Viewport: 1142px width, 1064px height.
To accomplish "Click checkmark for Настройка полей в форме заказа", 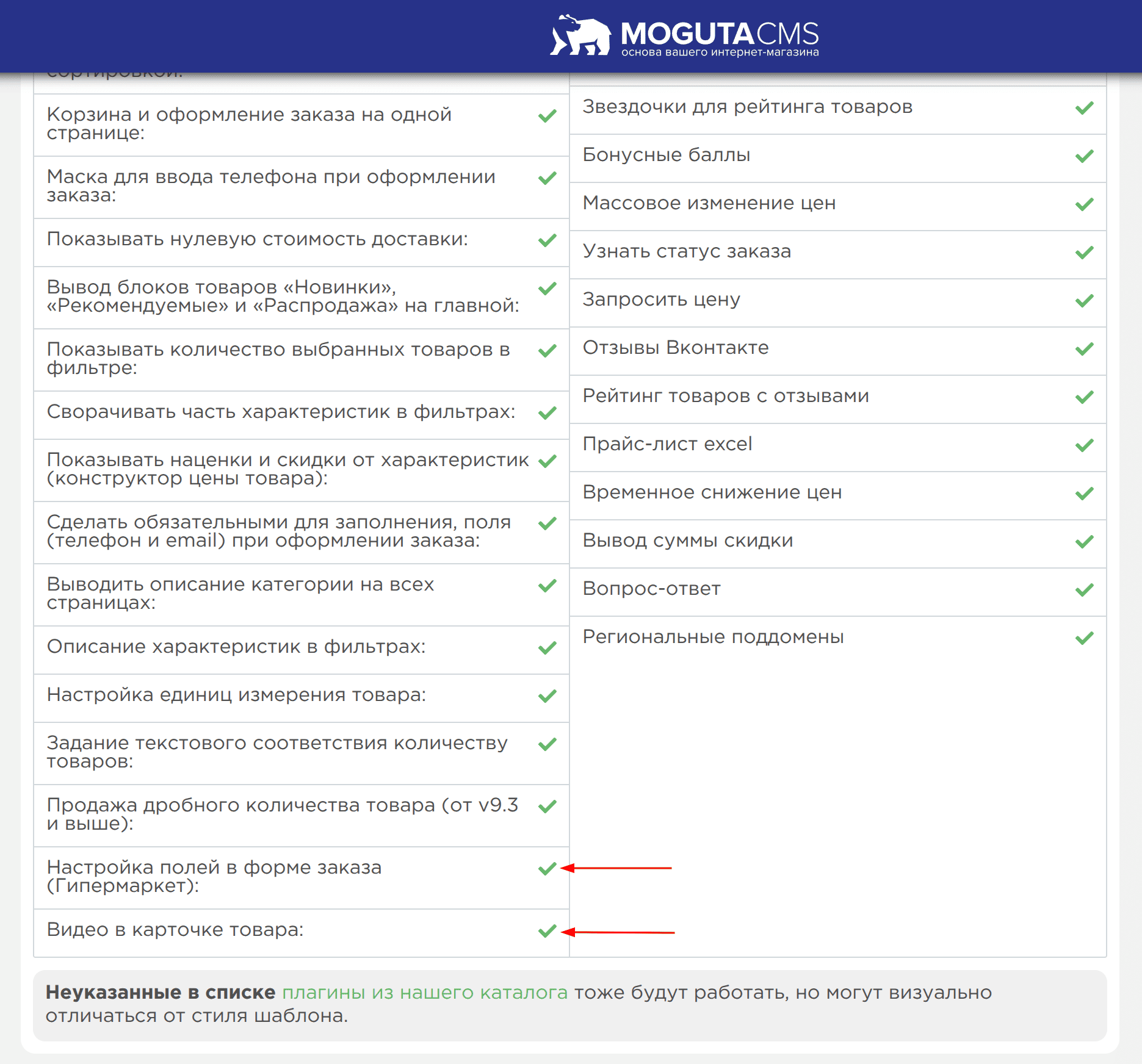I will click(548, 868).
